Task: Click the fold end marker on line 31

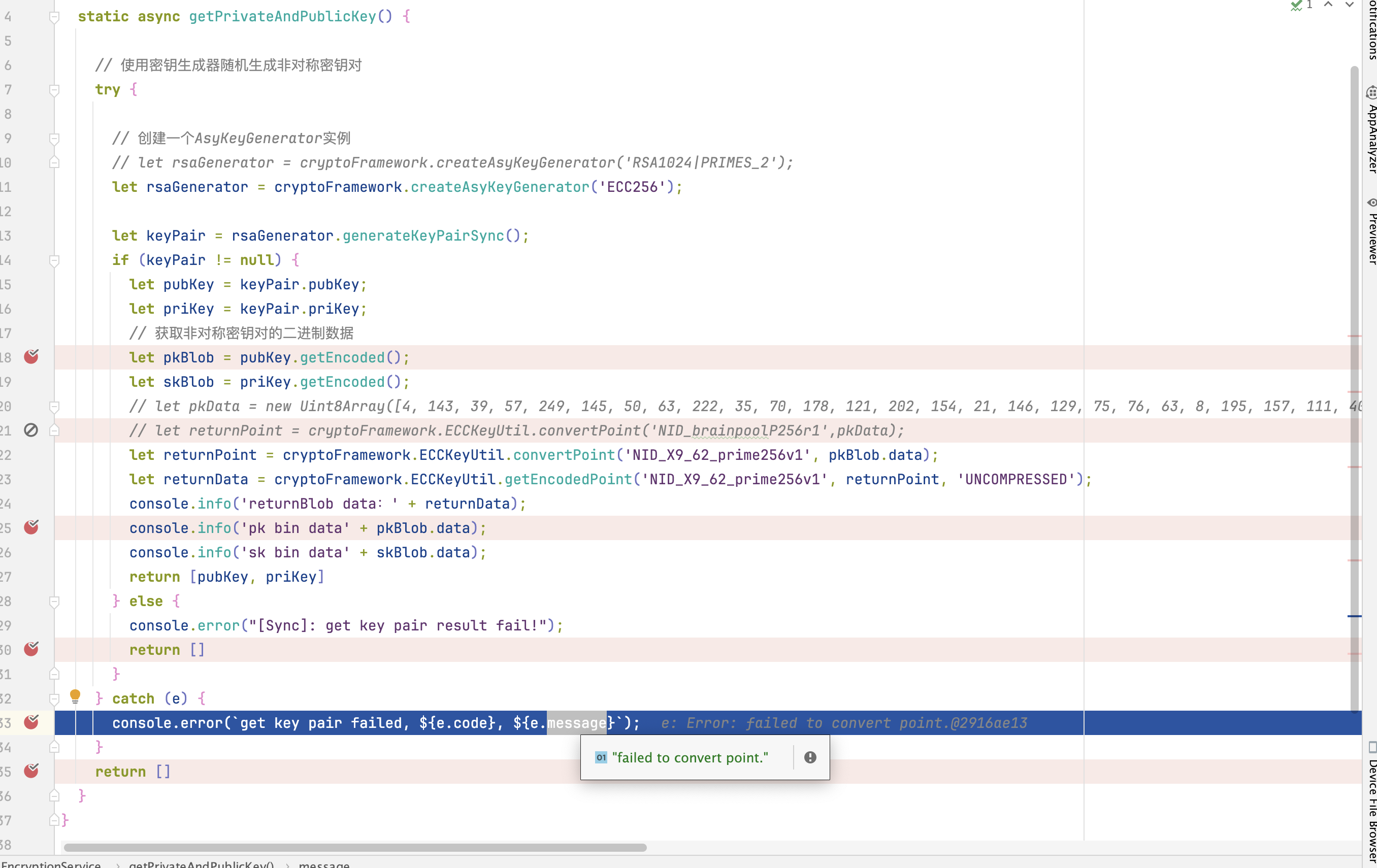Action: pos(54,674)
